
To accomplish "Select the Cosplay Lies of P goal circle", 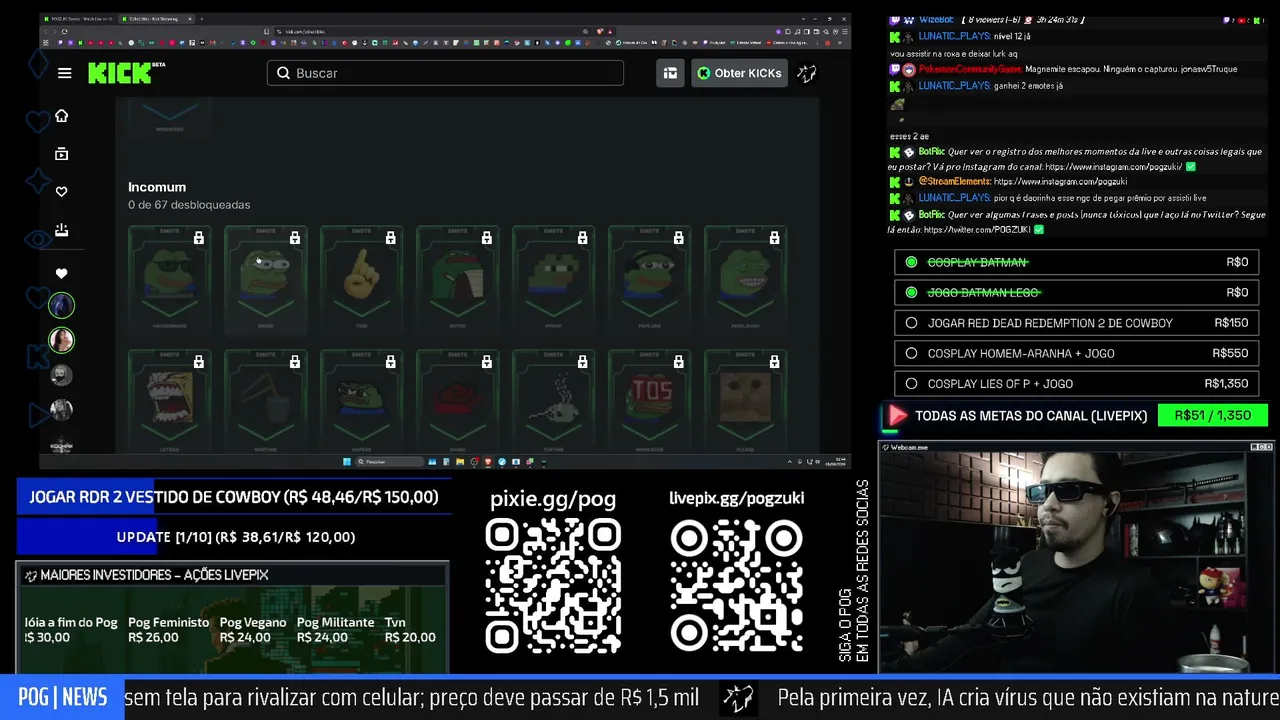I will click(x=911, y=383).
